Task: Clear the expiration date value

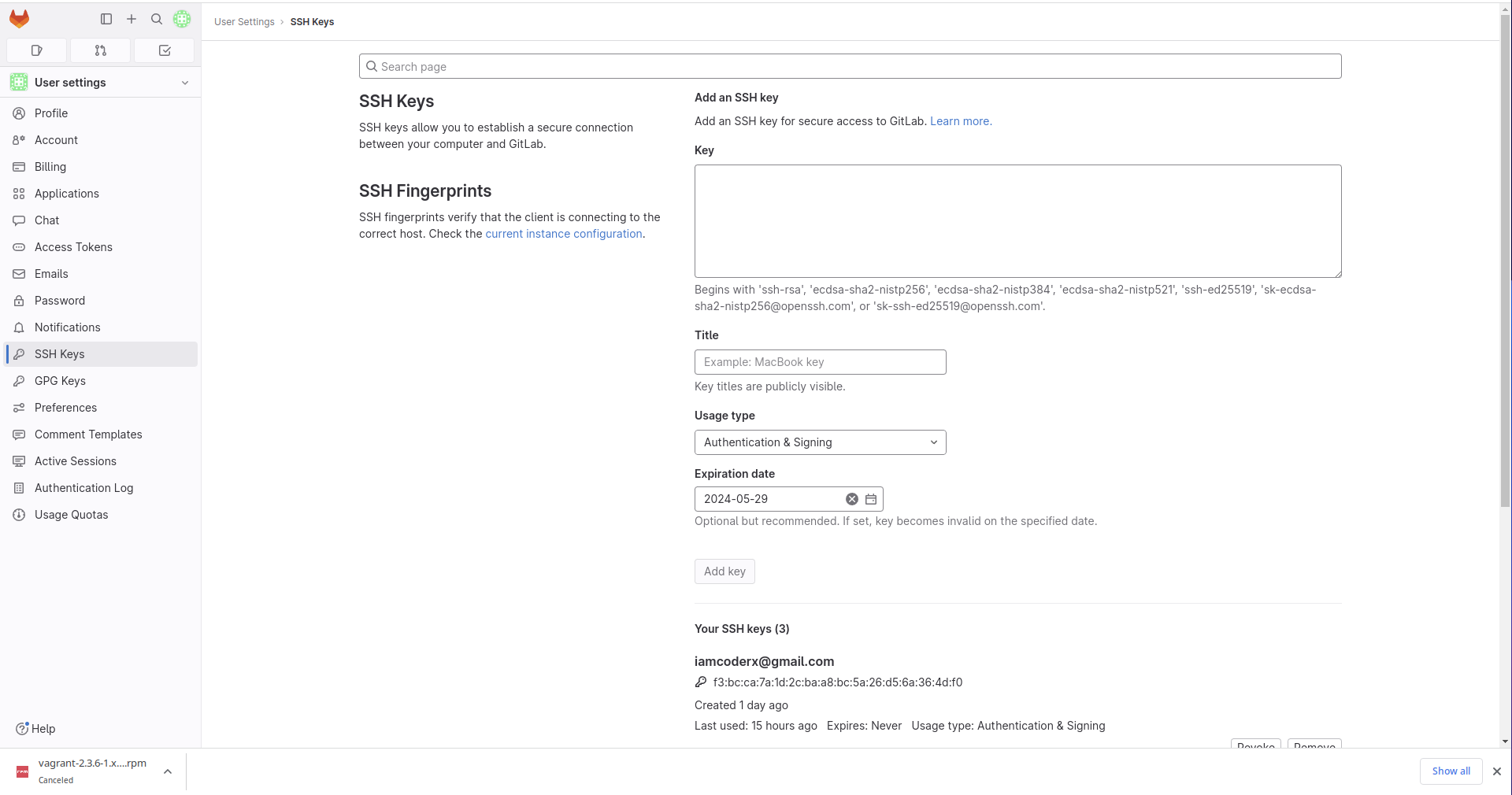Action: 852,499
